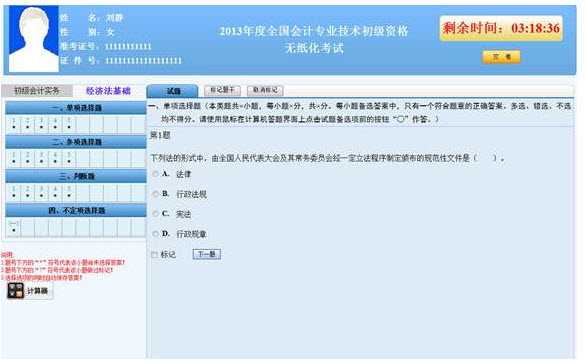
Task: Click the 标记题干 button
Action: (222, 90)
